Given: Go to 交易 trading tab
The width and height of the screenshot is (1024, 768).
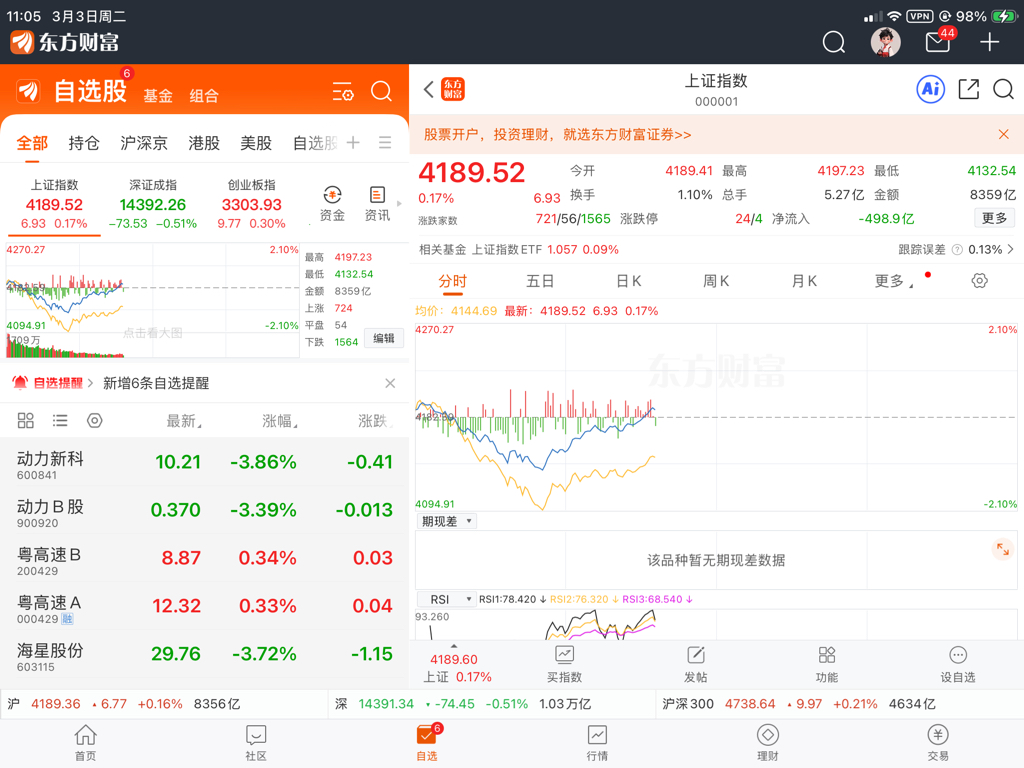Looking at the screenshot, I should [938, 743].
